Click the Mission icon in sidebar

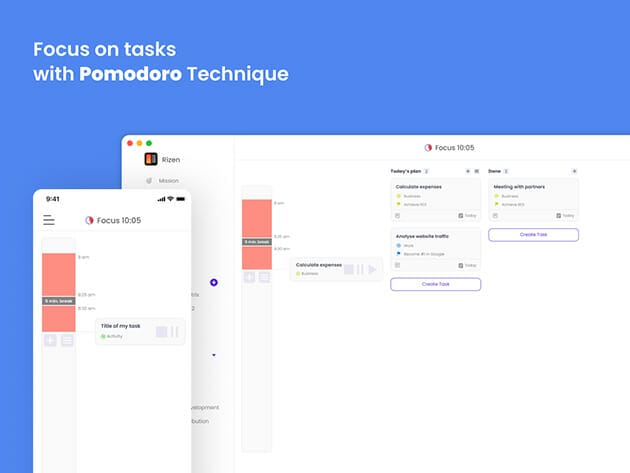pyautogui.click(x=149, y=181)
